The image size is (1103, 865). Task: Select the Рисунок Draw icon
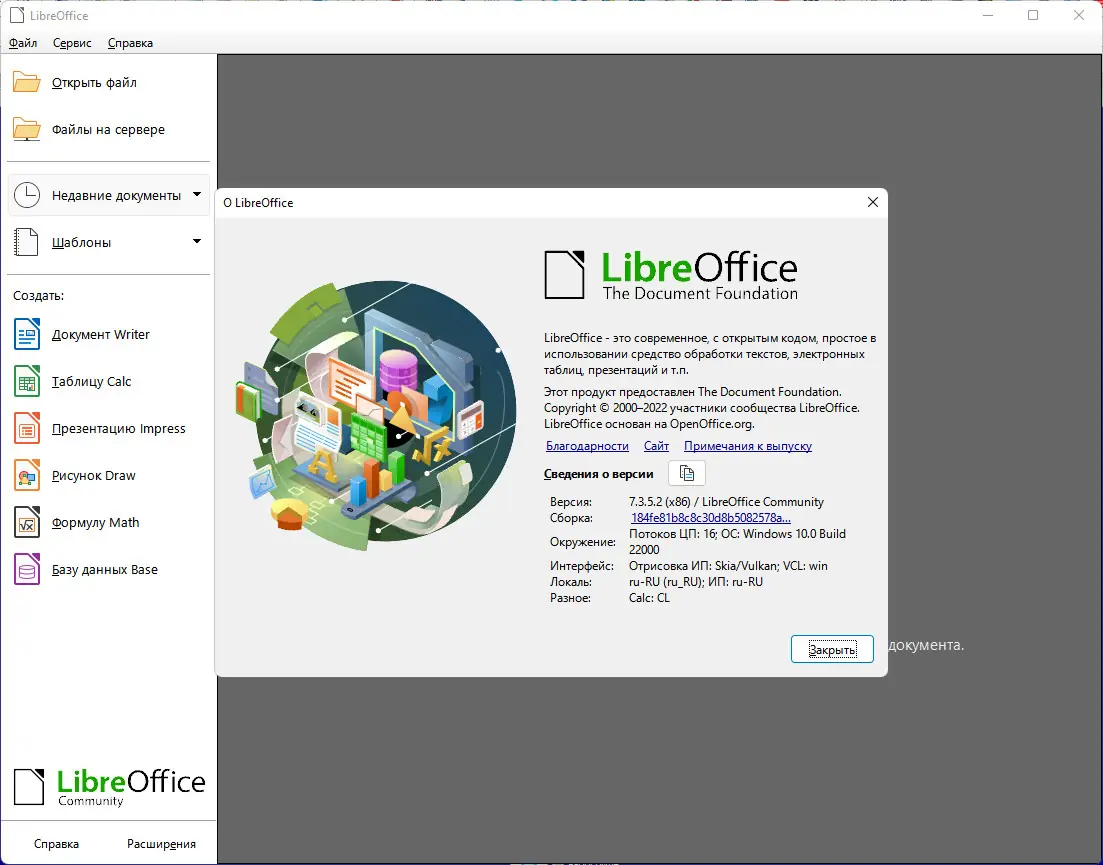tap(29, 475)
